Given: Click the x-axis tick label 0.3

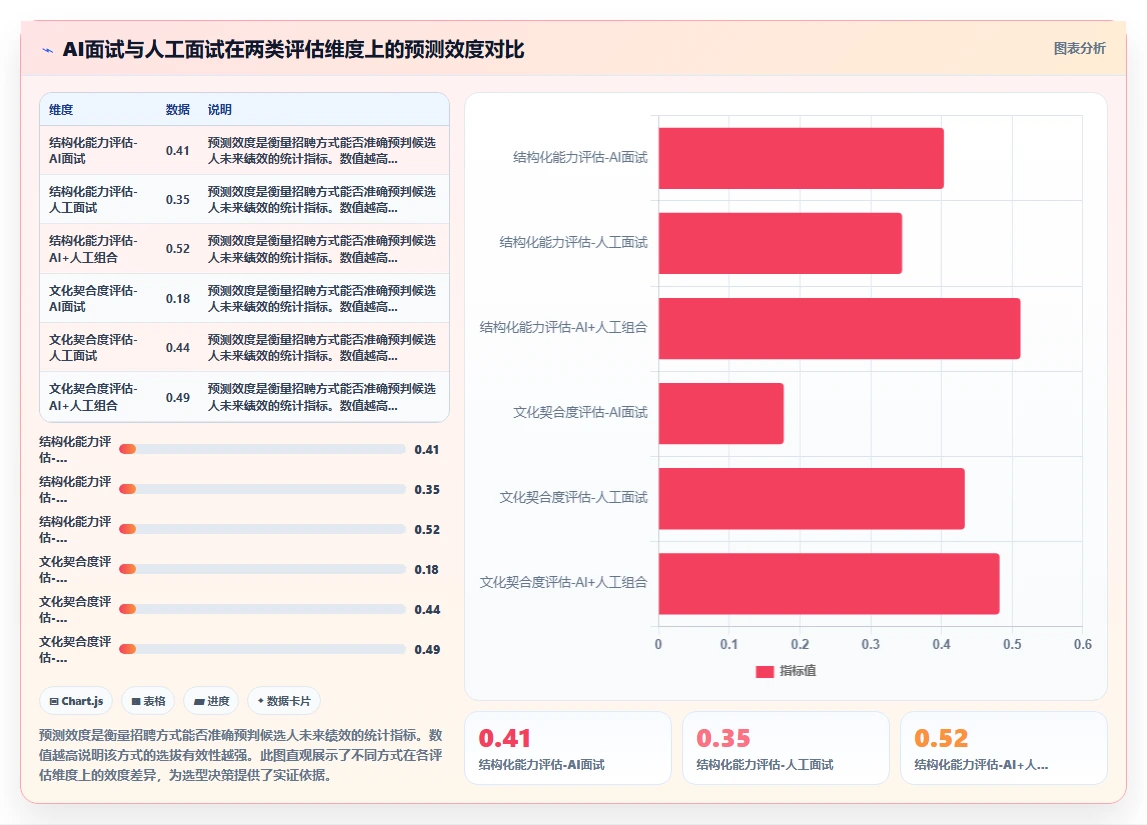Looking at the screenshot, I should 870,644.
